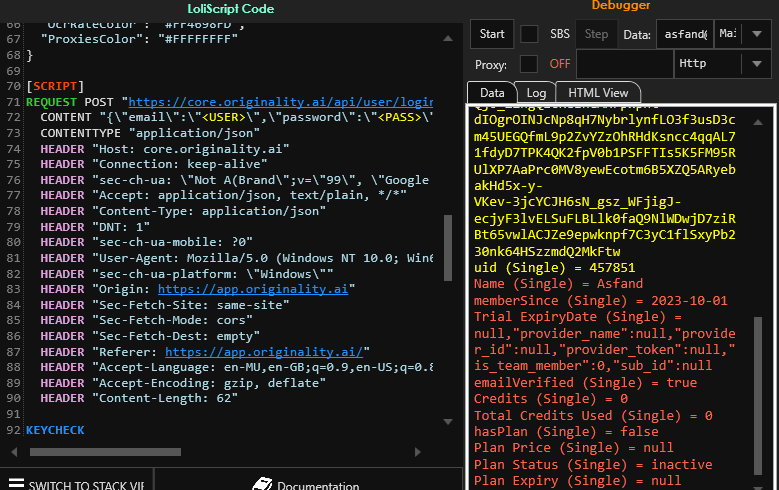Screen dimensions: 779x490
Task: Toggle the SBS checkbox
Action: pyautogui.click(x=529, y=34)
